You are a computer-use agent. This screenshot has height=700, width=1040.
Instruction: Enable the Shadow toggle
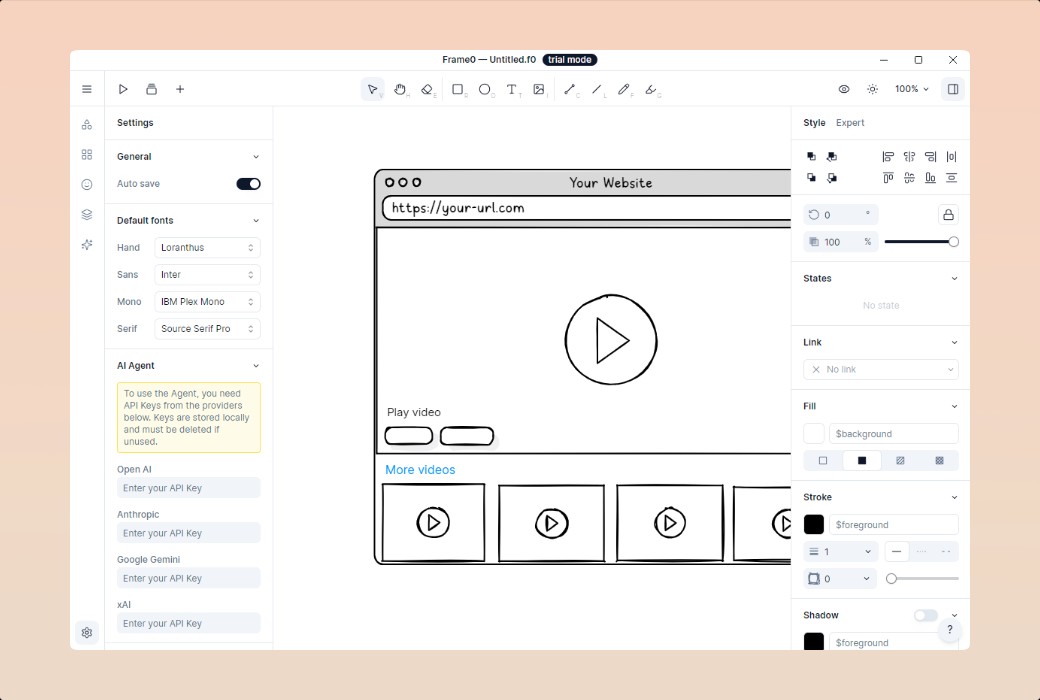coord(925,615)
